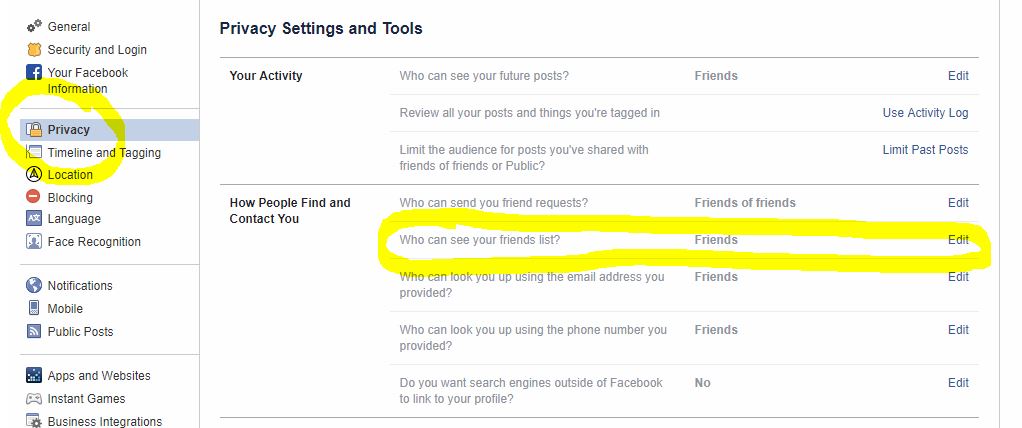This screenshot has height=428, width=1022.
Task: Click the Security and Login badge icon
Action: tap(34, 50)
